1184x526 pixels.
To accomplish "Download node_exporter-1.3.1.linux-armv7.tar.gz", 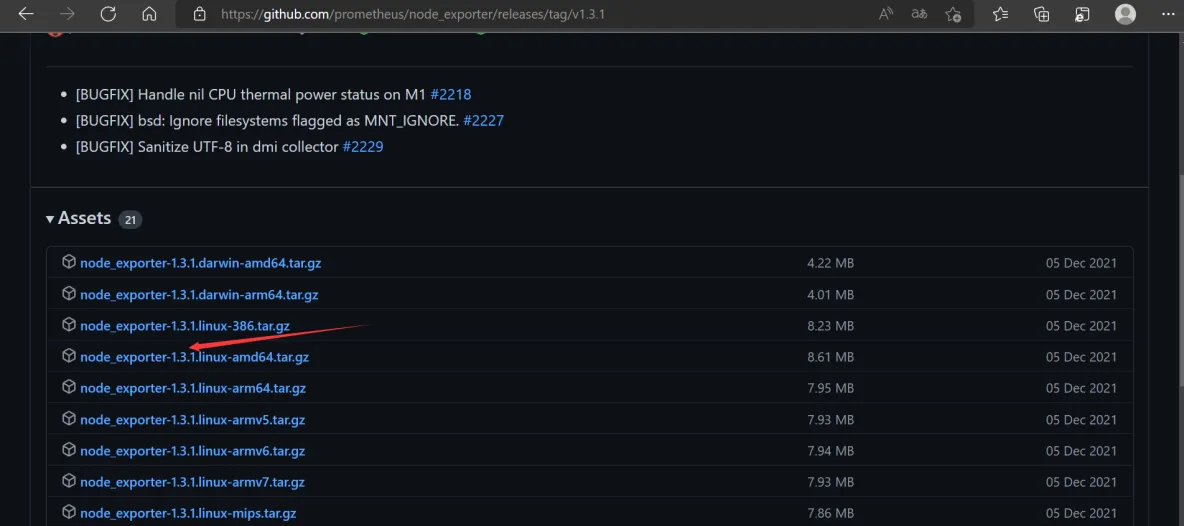I will point(193,482).
